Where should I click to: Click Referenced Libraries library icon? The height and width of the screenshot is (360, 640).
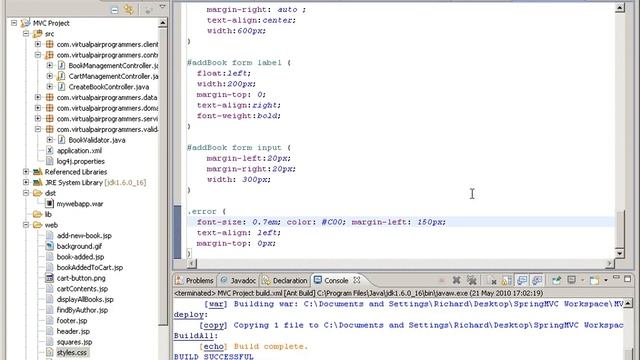[x=38, y=171]
